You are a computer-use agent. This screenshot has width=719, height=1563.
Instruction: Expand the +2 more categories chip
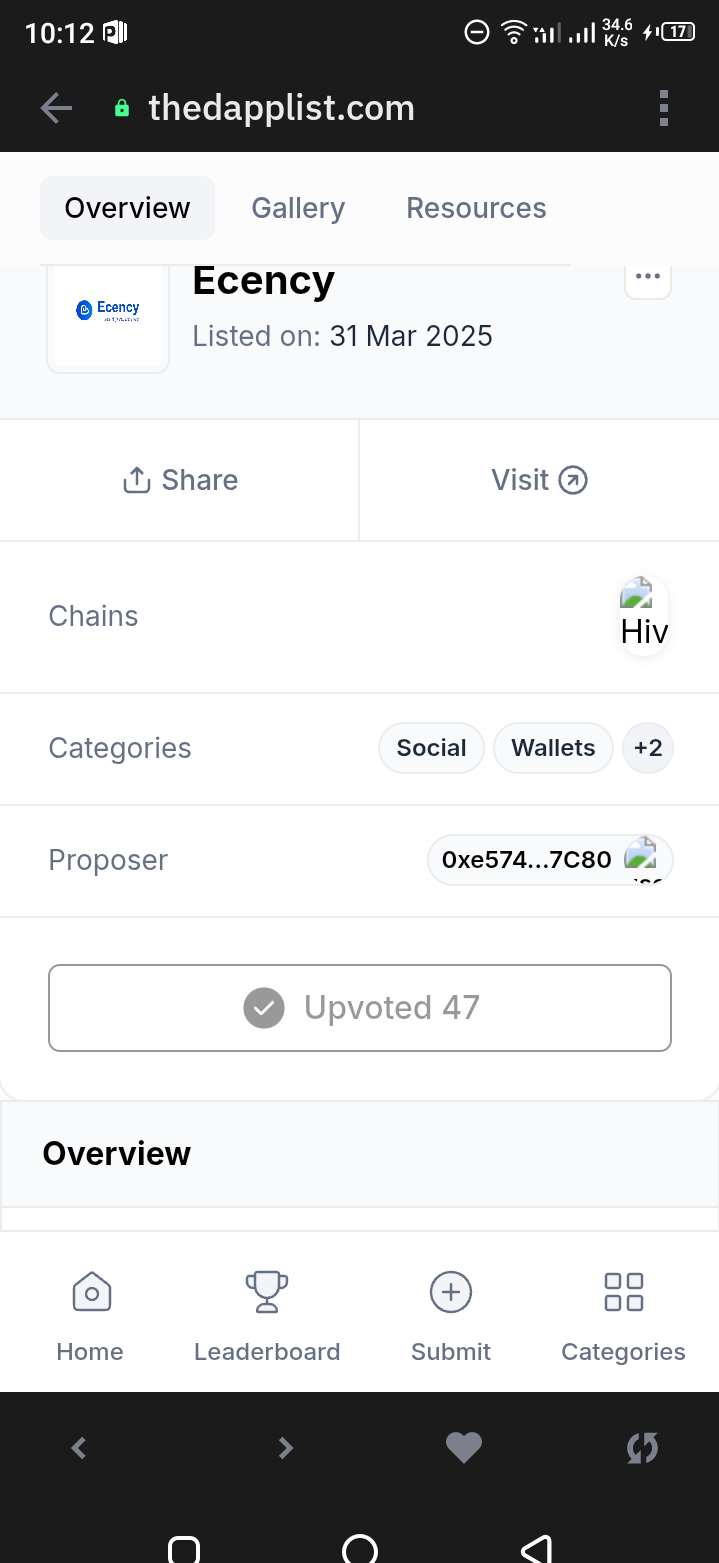pos(648,748)
